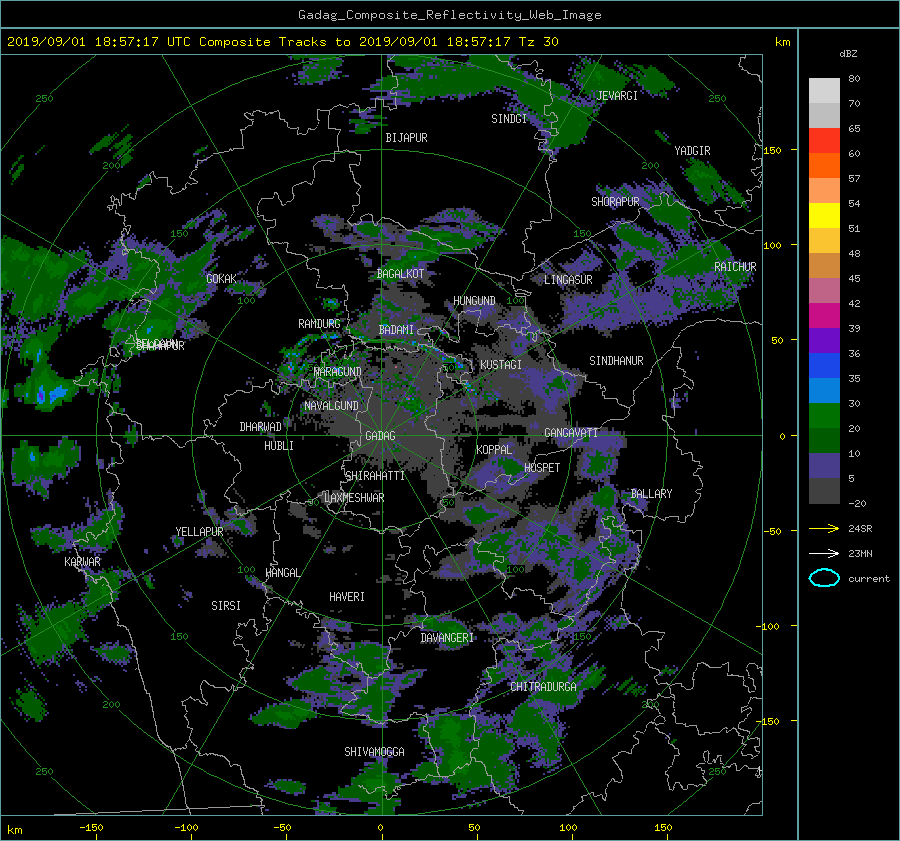This screenshot has width=900, height=841.
Task: Click the KUSTAGI city label
Action: click(501, 365)
